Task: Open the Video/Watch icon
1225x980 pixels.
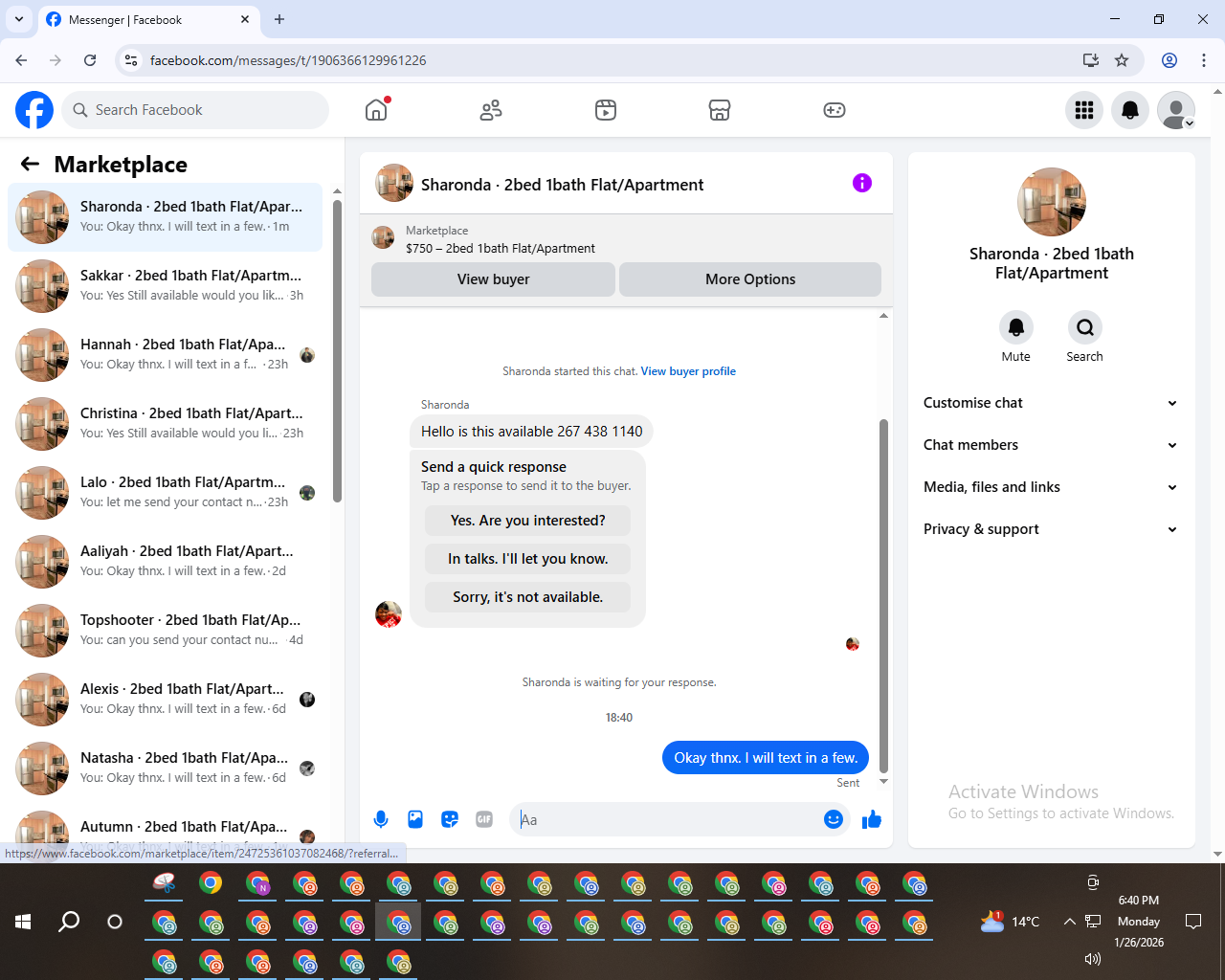Action: point(606,110)
